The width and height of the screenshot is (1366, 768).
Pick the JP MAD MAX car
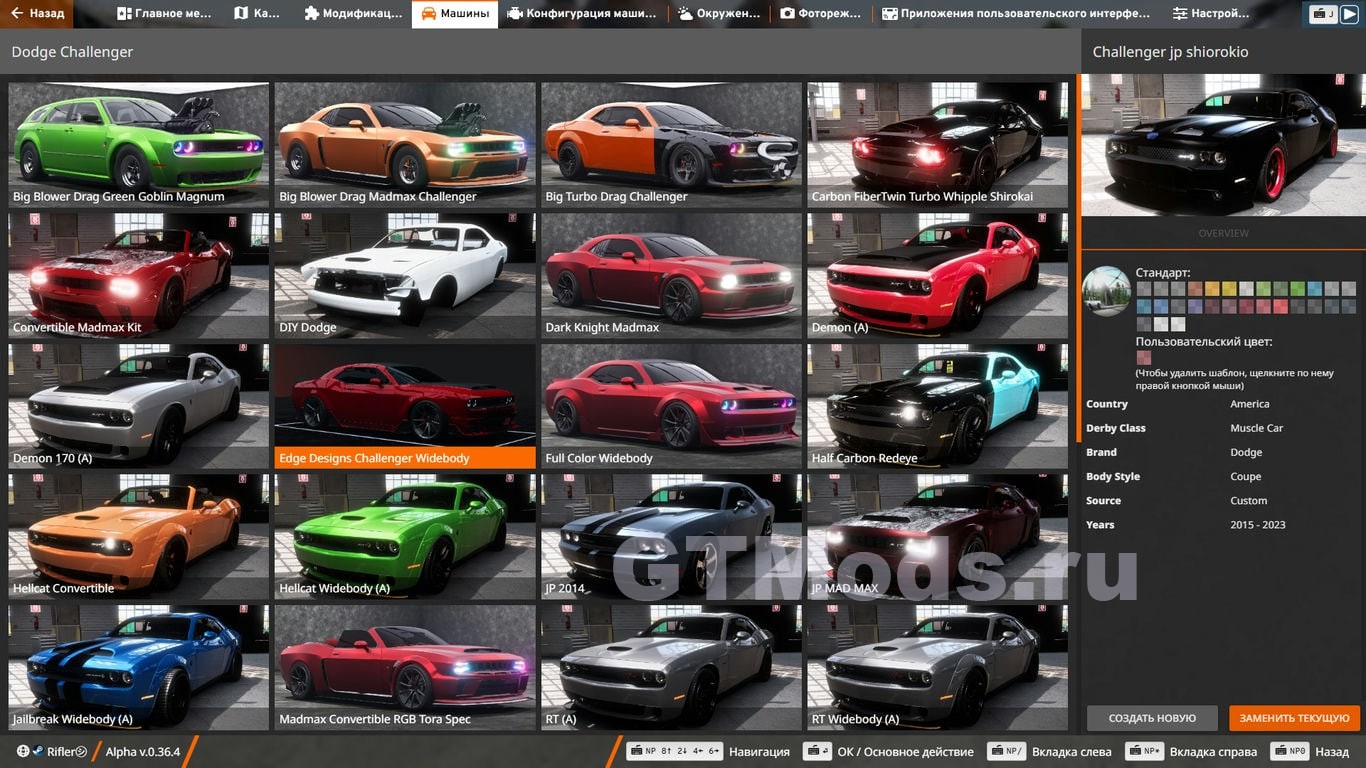tap(938, 536)
